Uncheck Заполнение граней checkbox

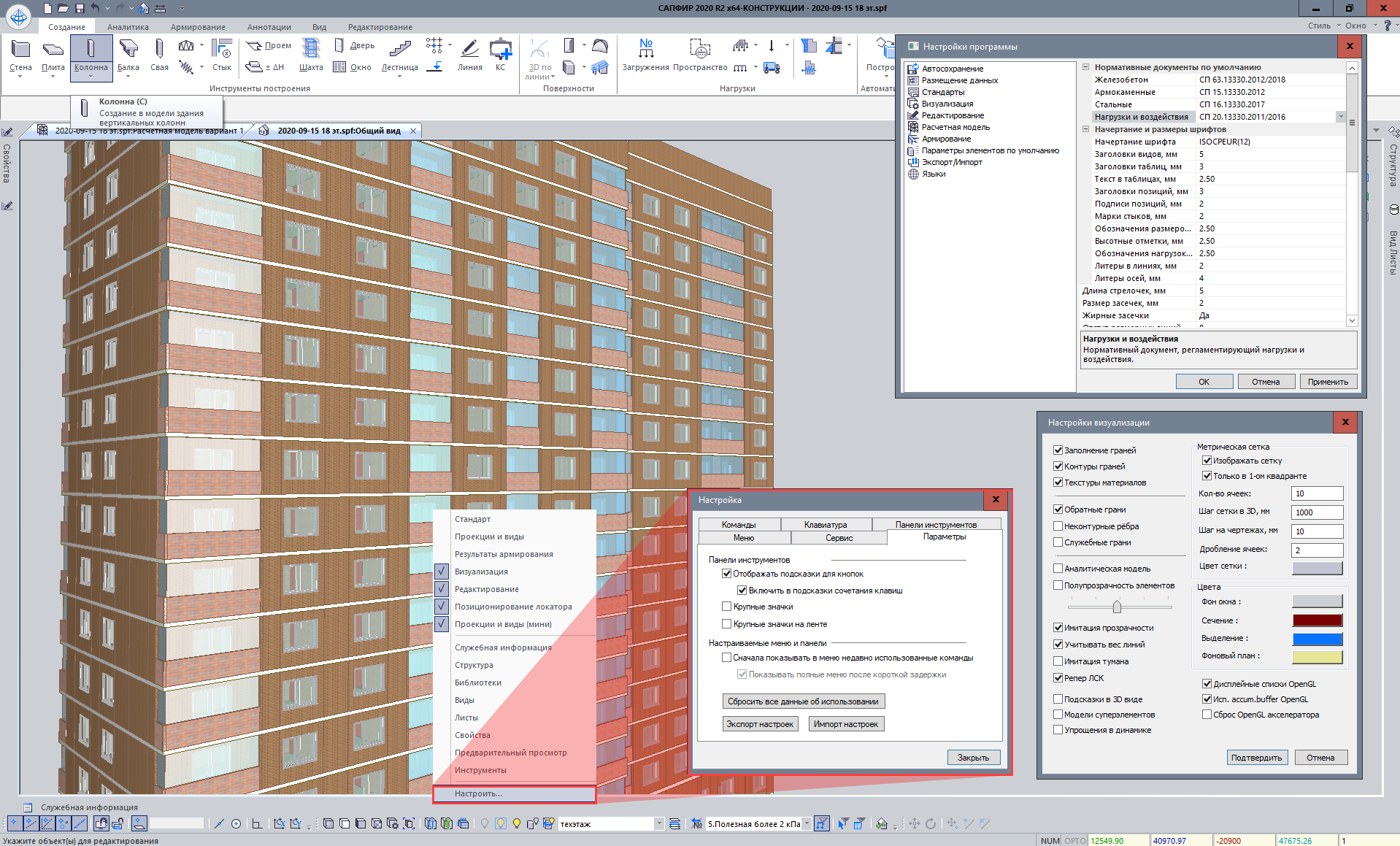click(x=1058, y=450)
